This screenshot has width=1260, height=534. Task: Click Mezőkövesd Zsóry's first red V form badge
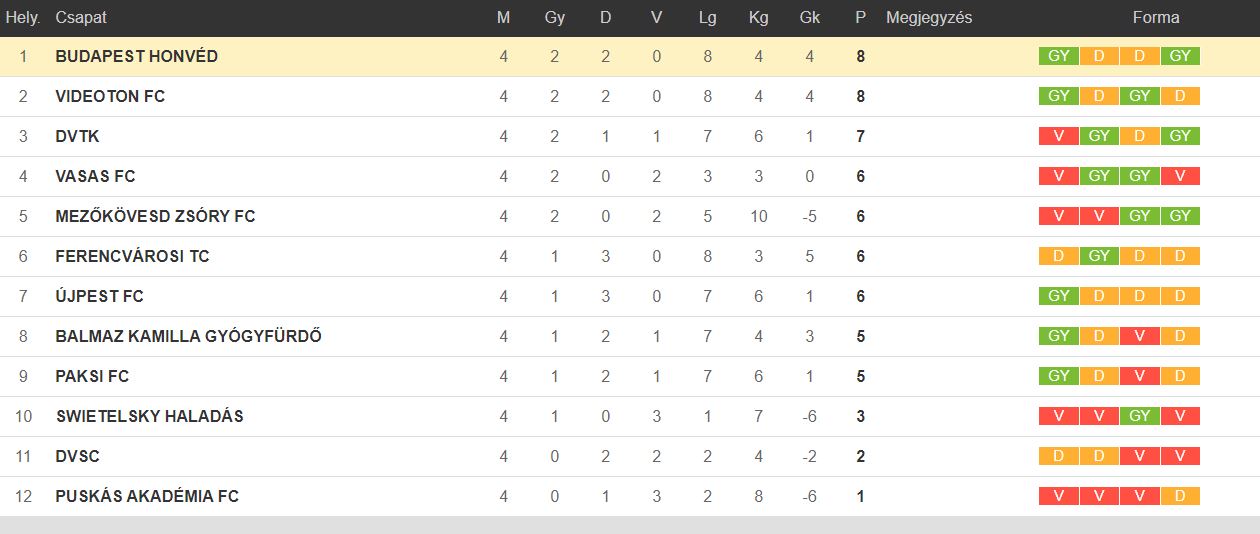click(1058, 216)
